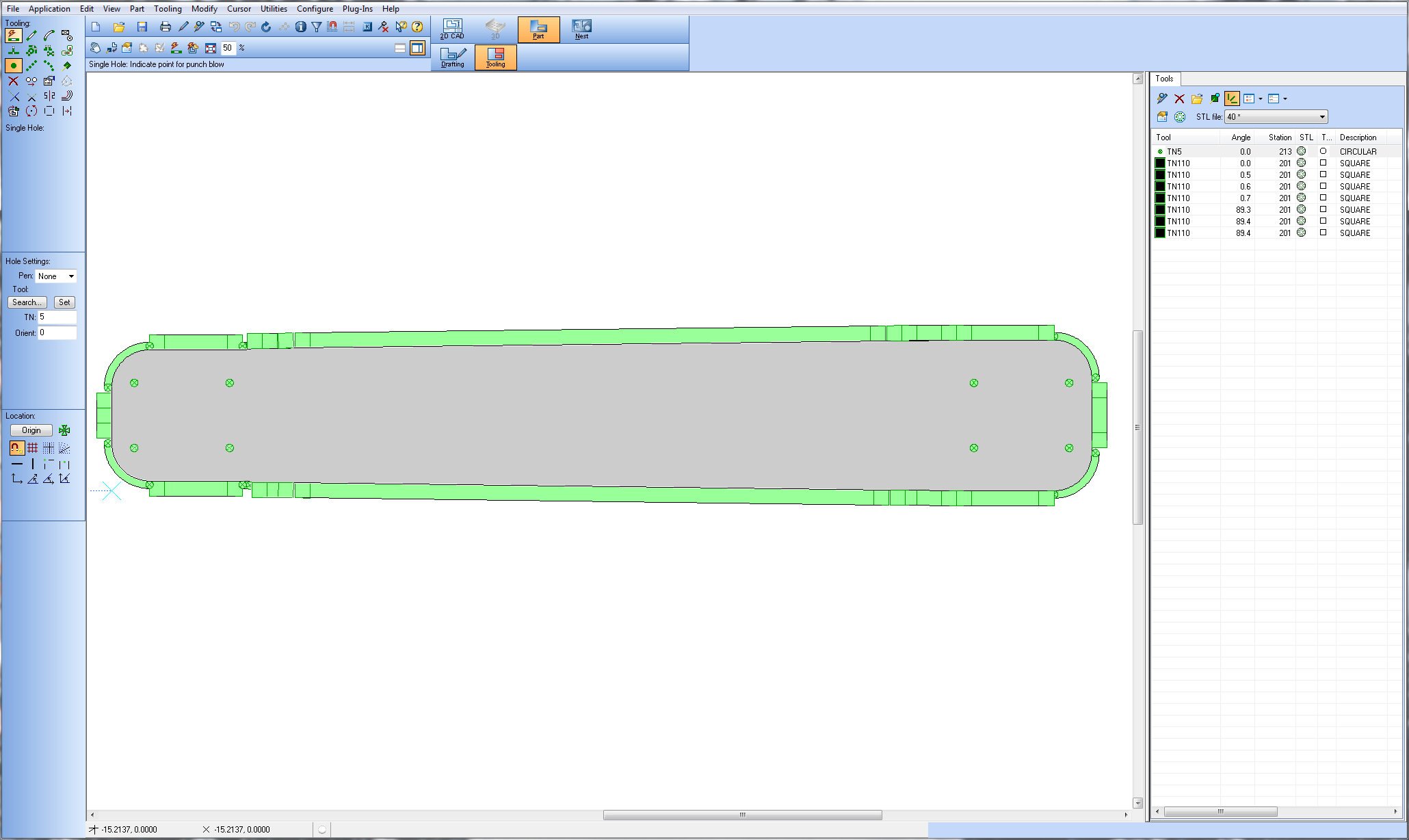Click the New file icon
The width and height of the screenshot is (1409, 840).
pyautogui.click(x=96, y=27)
